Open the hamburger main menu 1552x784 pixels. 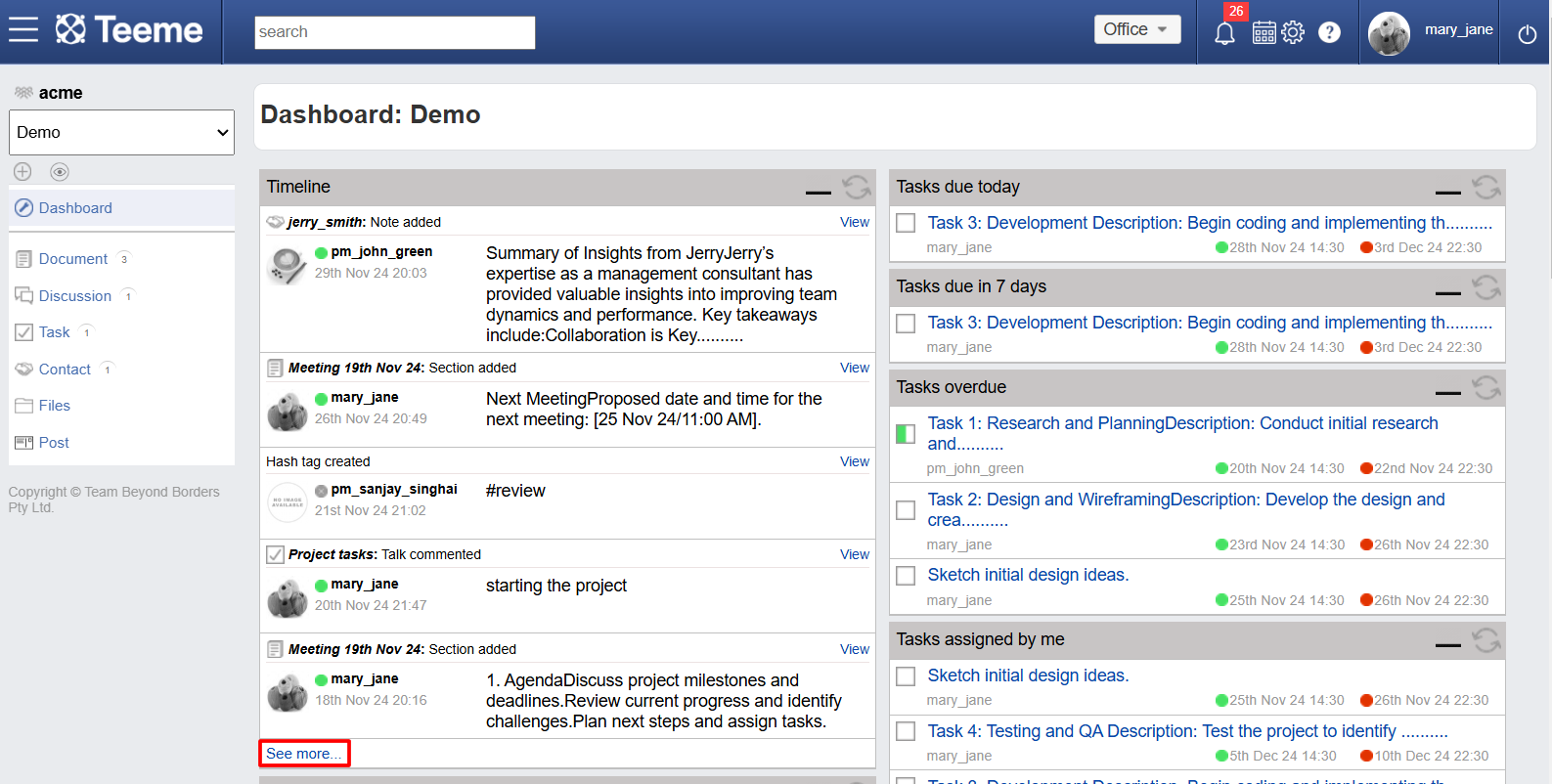(x=23, y=30)
